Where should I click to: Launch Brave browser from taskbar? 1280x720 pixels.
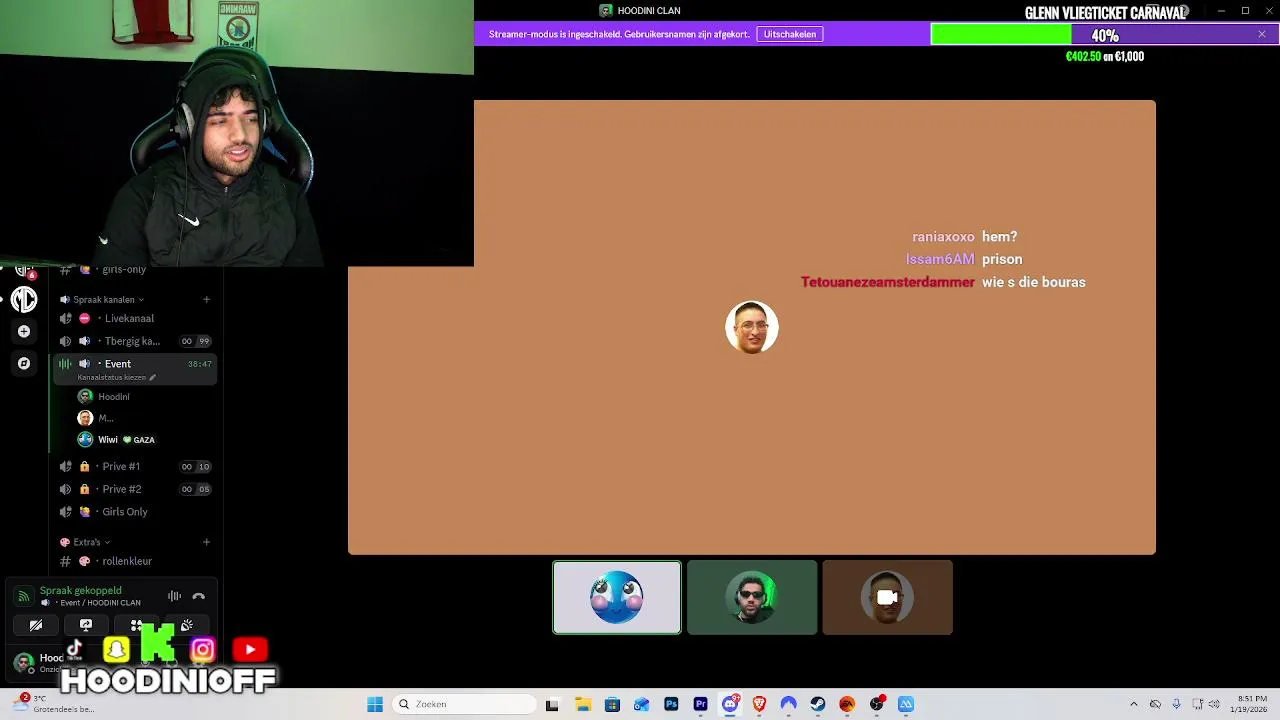pyautogui.click(x=759, y=704)
